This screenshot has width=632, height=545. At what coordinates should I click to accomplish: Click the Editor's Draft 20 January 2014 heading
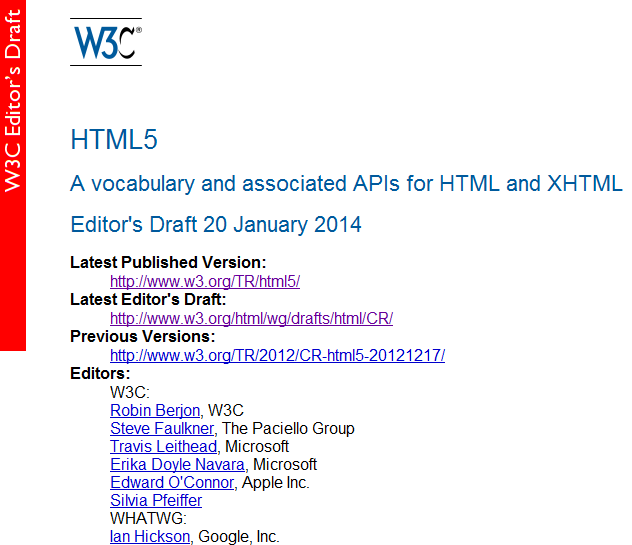click(216, 224)
